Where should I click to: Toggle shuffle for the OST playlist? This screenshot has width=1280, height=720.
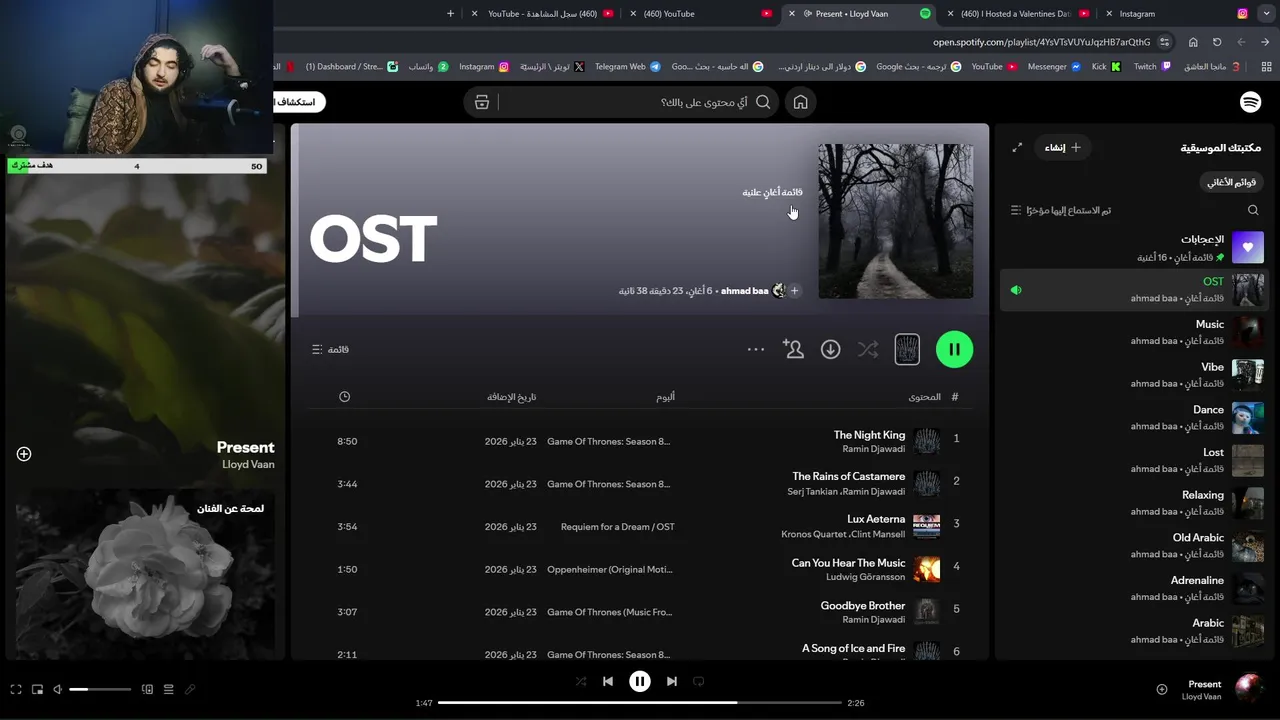point(868,349)
